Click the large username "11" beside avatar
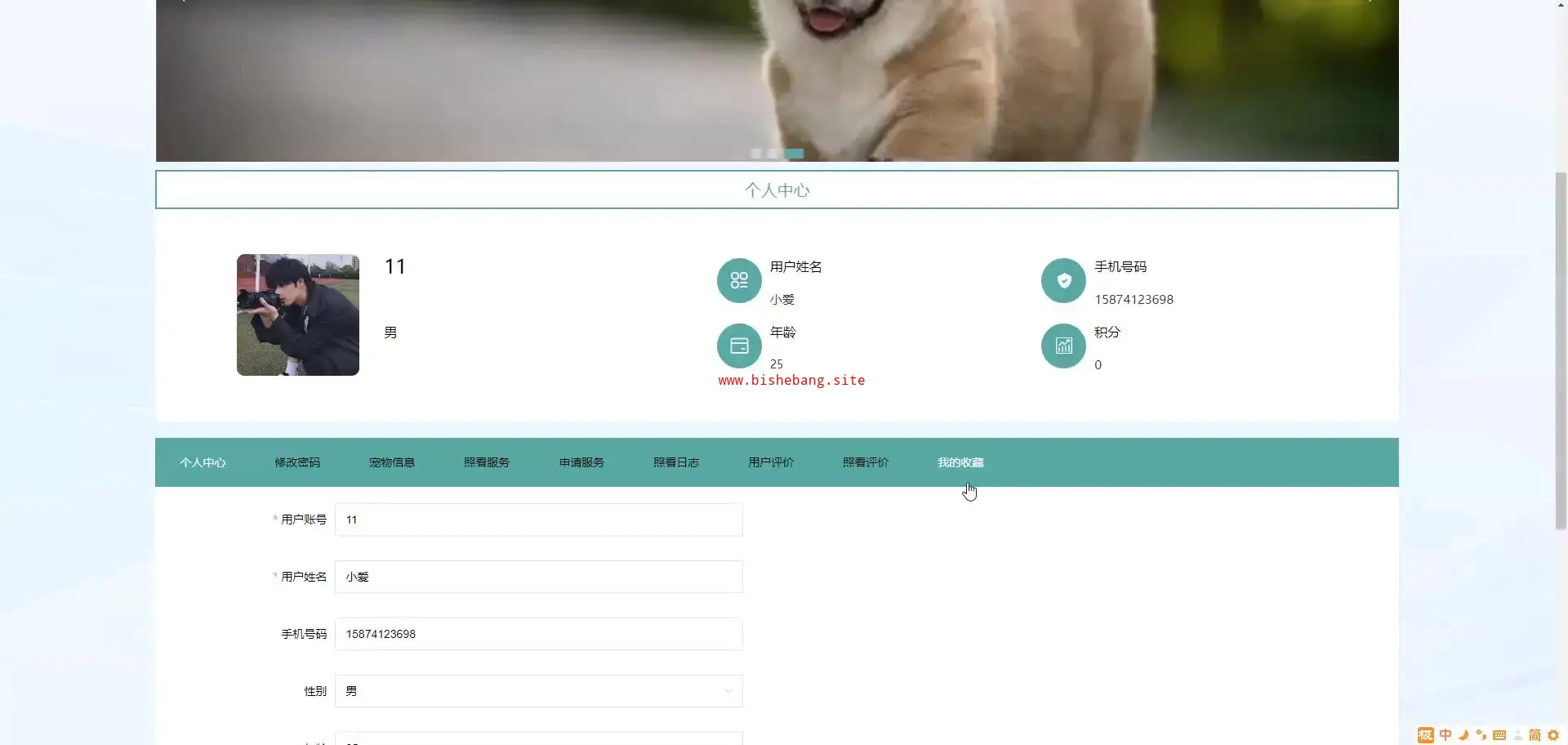Screen dimensions: 1568x745 pos(395,267)
